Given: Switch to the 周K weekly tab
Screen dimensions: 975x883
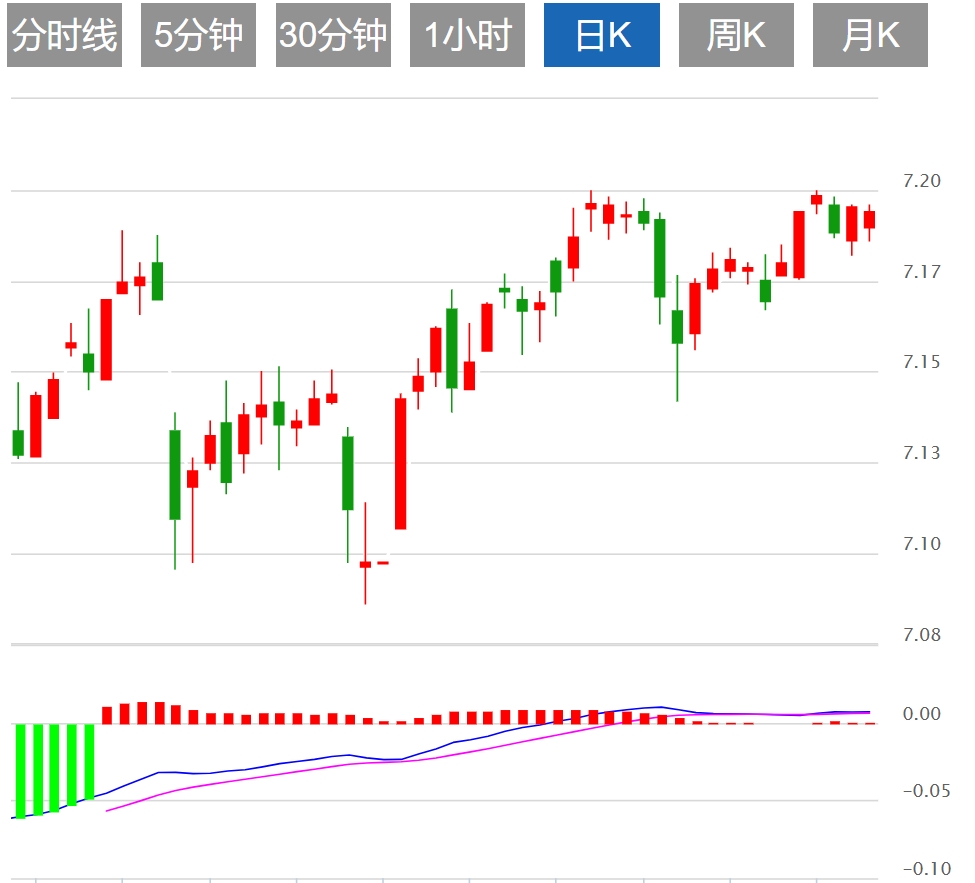Looking at the screenshot, I should 736,36.
